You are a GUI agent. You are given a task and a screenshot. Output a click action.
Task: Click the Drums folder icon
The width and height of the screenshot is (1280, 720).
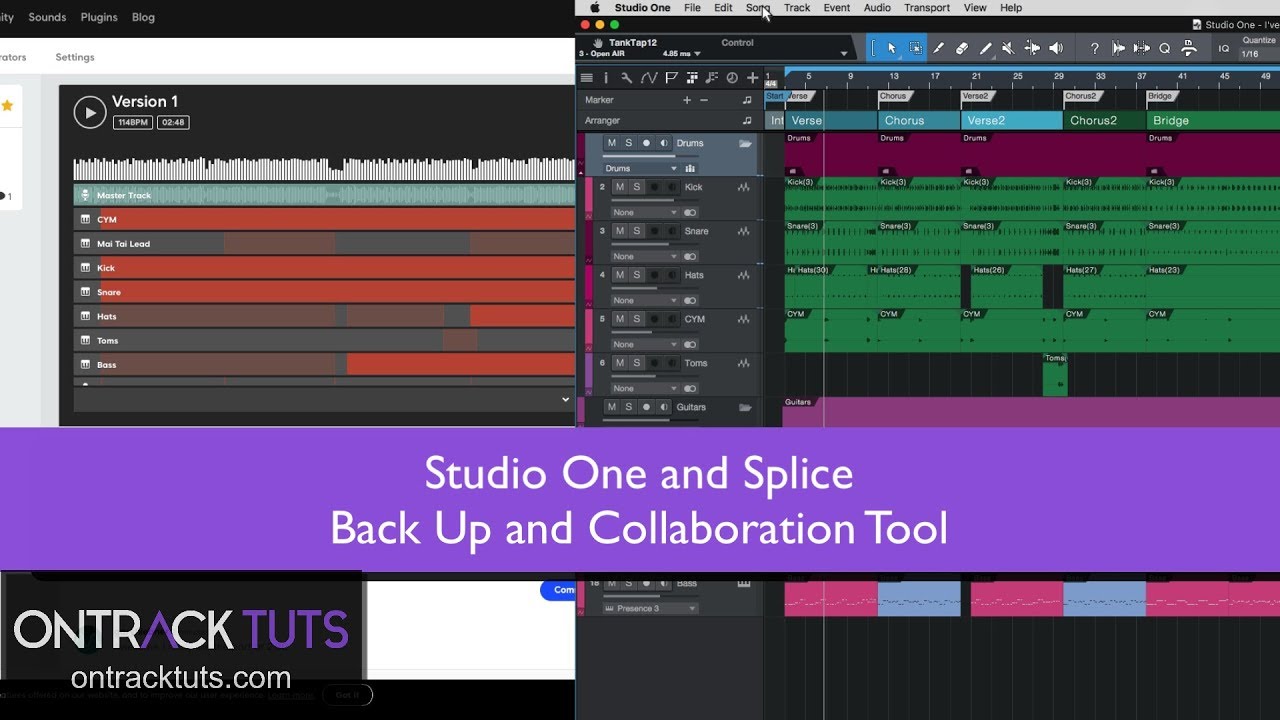tap(745, 143)
